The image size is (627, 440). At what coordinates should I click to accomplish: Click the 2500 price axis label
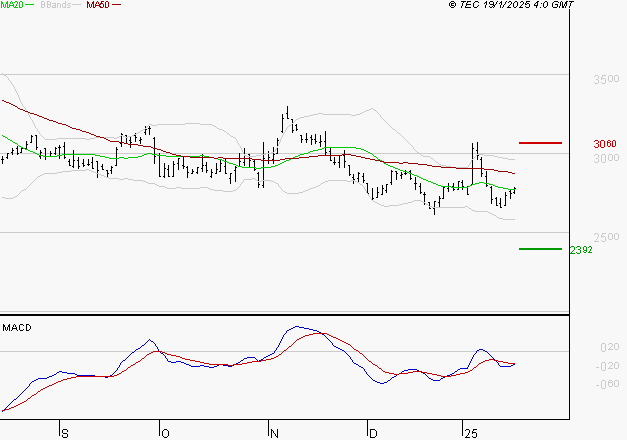coord(604,237)
